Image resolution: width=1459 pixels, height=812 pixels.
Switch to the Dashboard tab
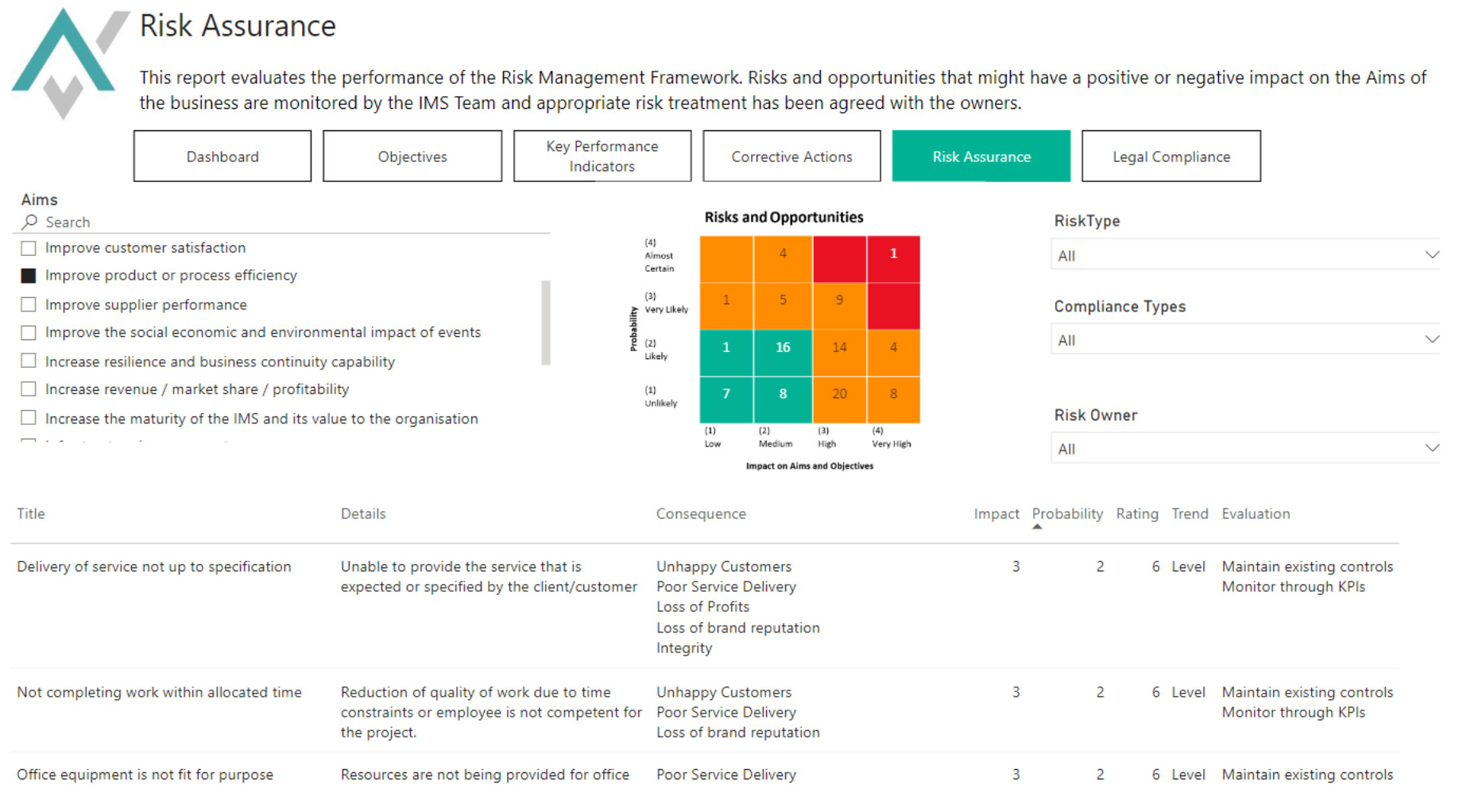pyautogui.click(x=223, y=157)
